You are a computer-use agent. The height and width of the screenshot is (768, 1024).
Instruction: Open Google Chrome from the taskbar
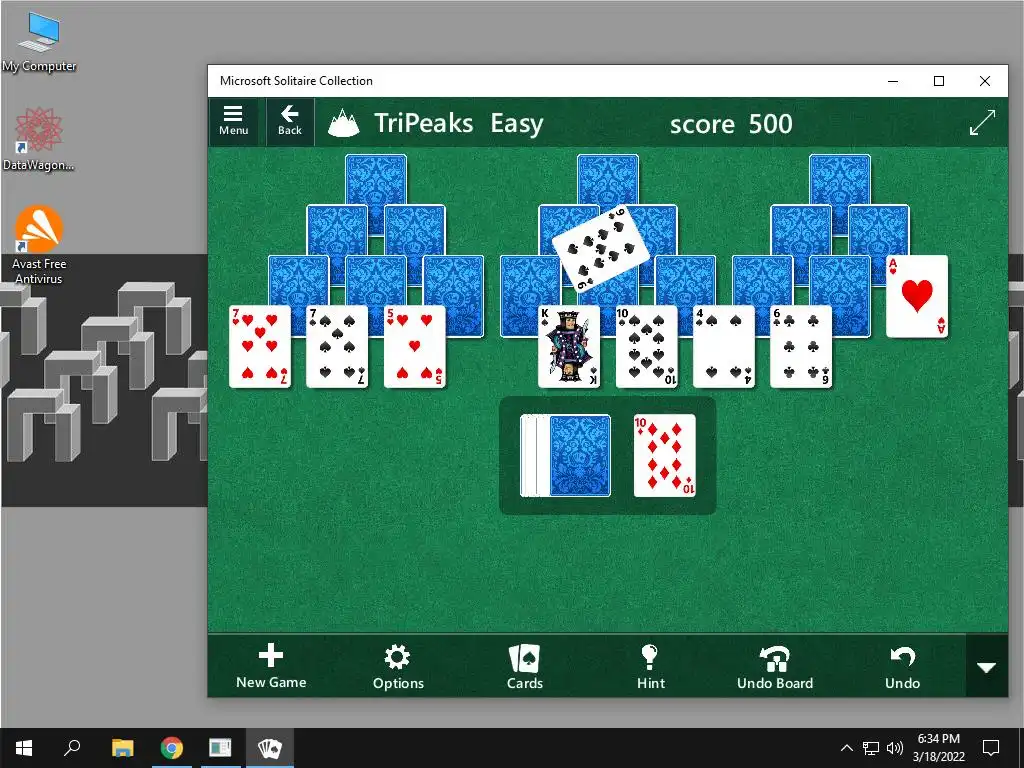point(172,748)
